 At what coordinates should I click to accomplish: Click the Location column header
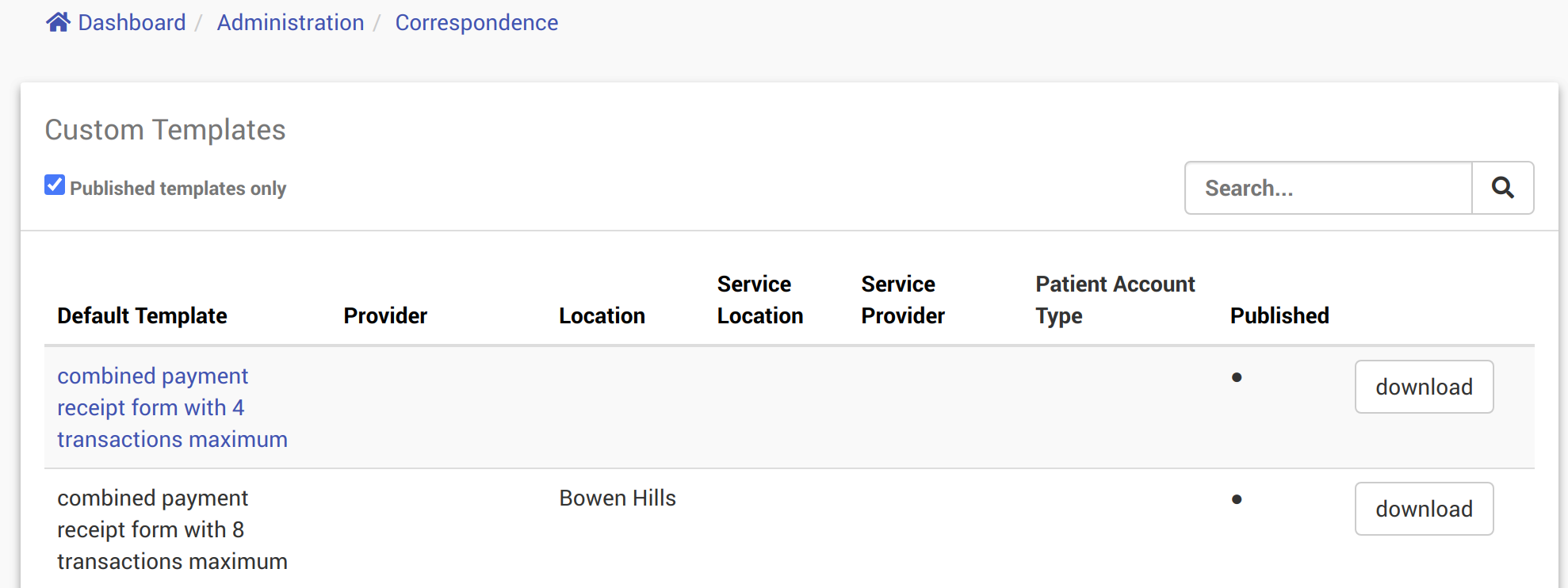[602, 315]
